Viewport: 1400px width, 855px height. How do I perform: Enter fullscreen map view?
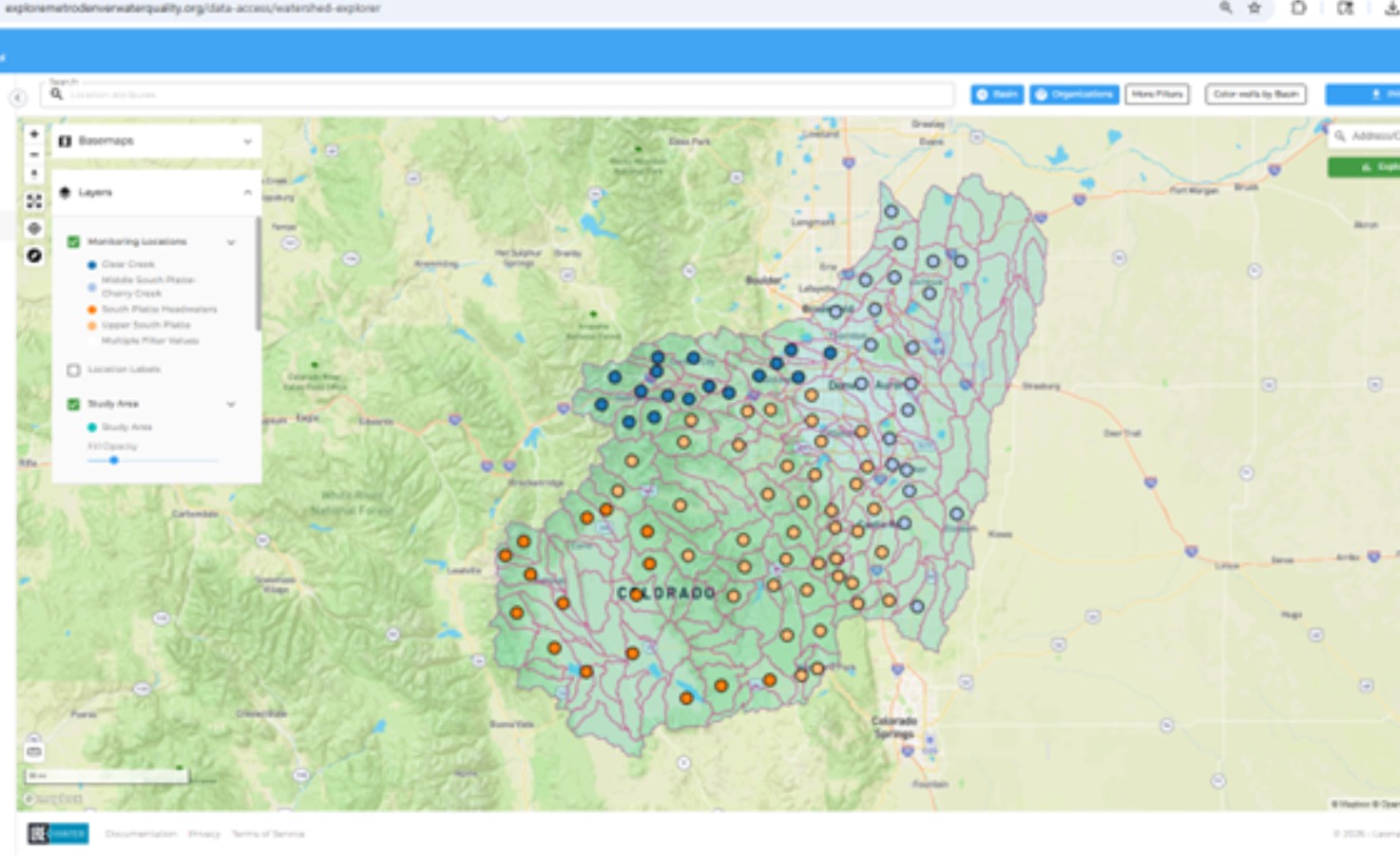click(x=34, y=201)
